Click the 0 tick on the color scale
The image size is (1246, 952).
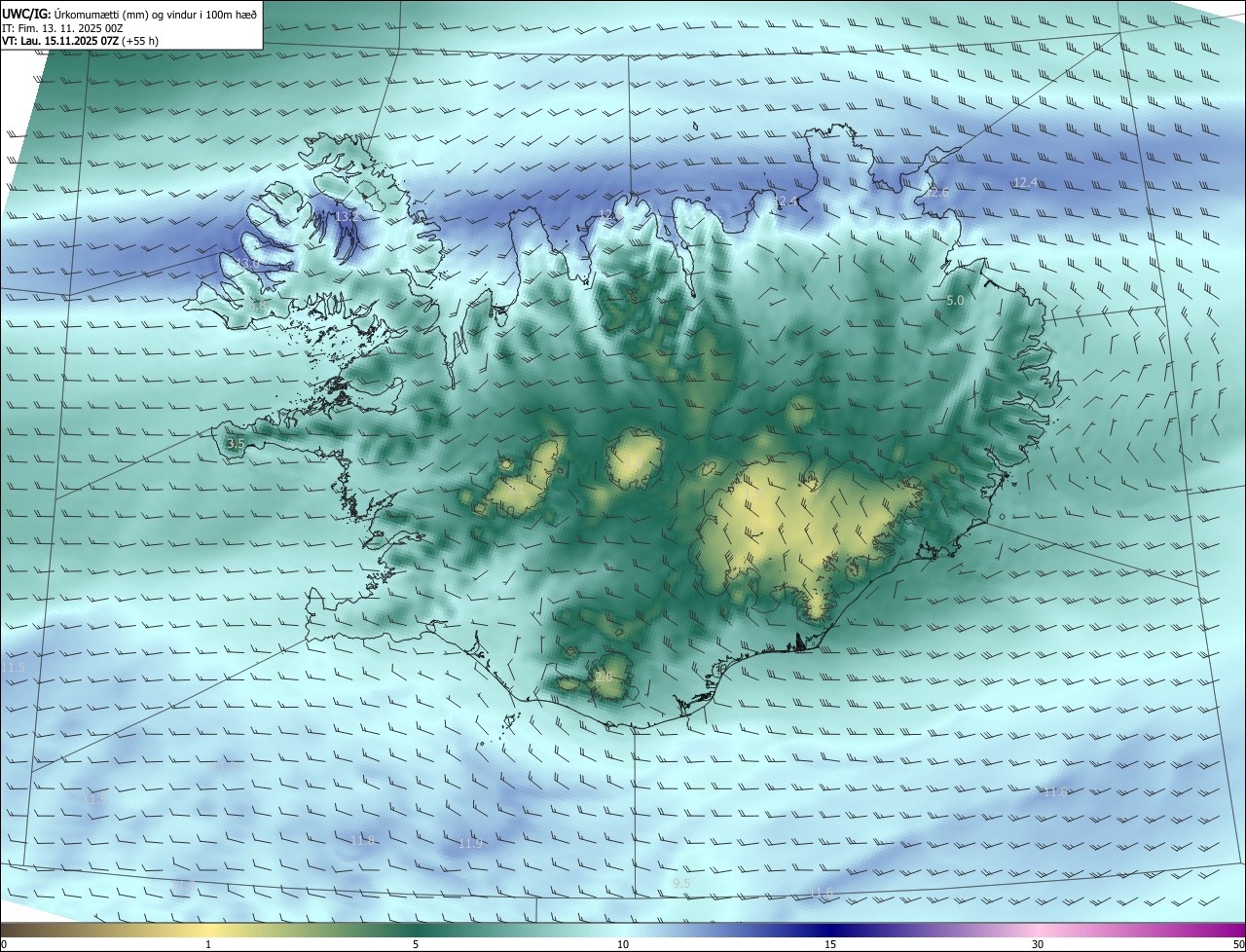click(4, 944)
